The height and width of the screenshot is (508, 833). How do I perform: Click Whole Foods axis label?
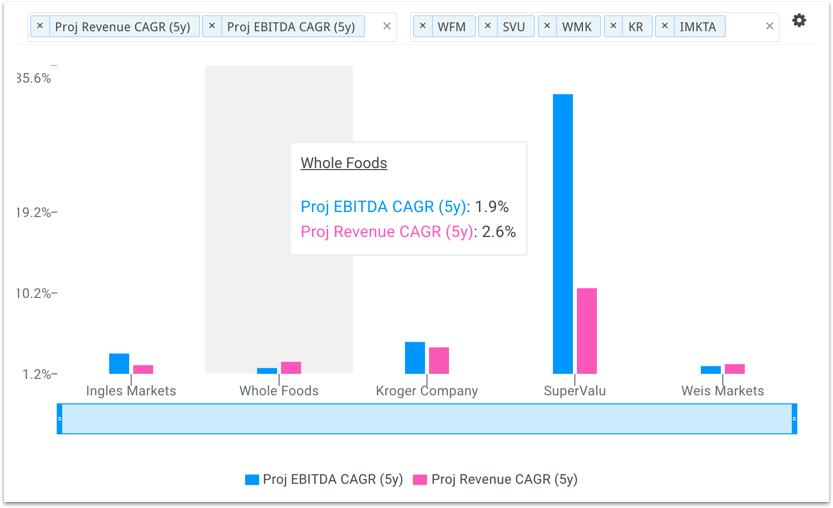(279, 391)
